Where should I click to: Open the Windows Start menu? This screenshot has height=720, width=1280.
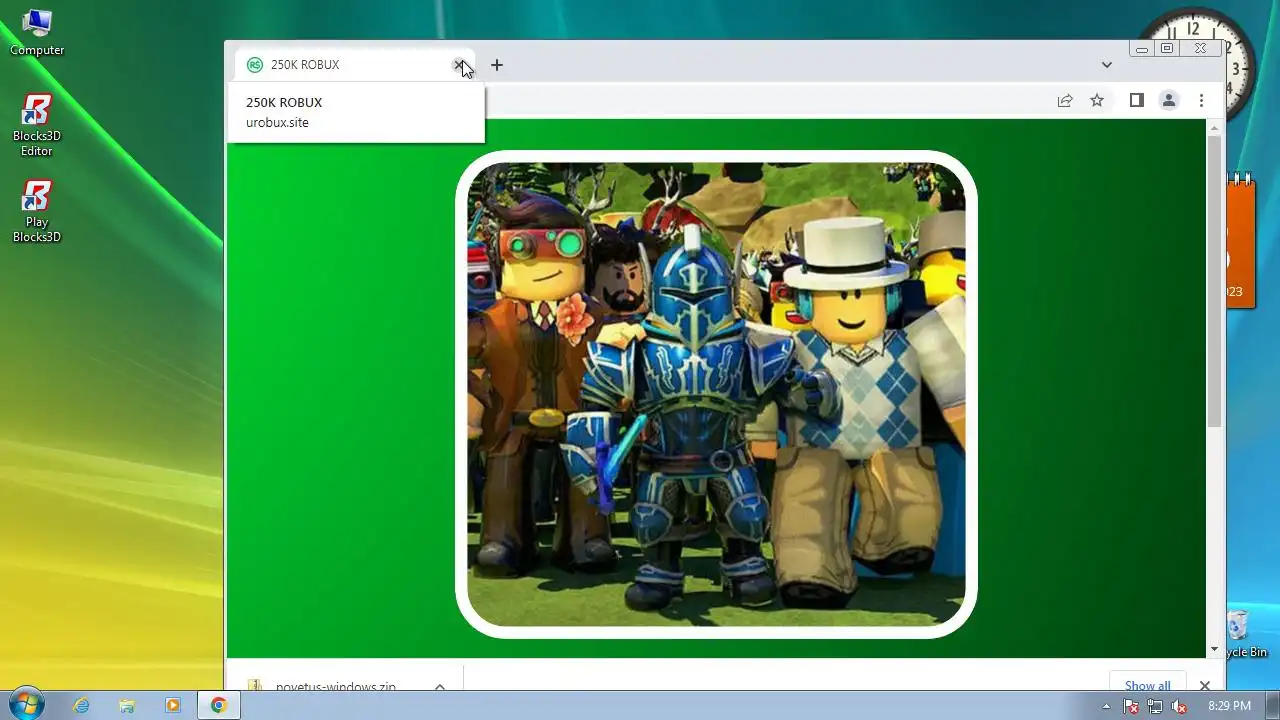pyautogui.click(x=26, y=704)
